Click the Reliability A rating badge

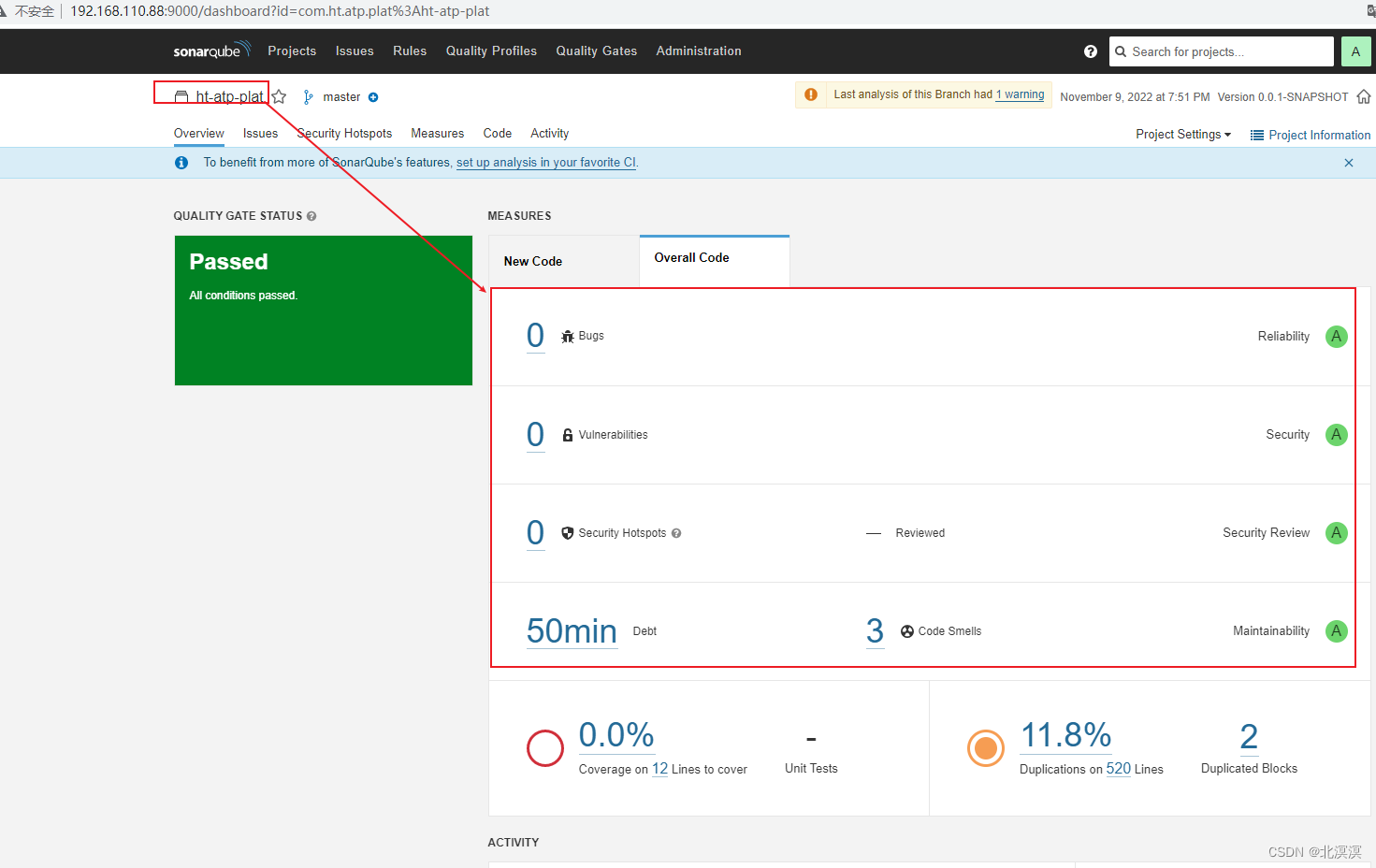[x=1336, y=337]
